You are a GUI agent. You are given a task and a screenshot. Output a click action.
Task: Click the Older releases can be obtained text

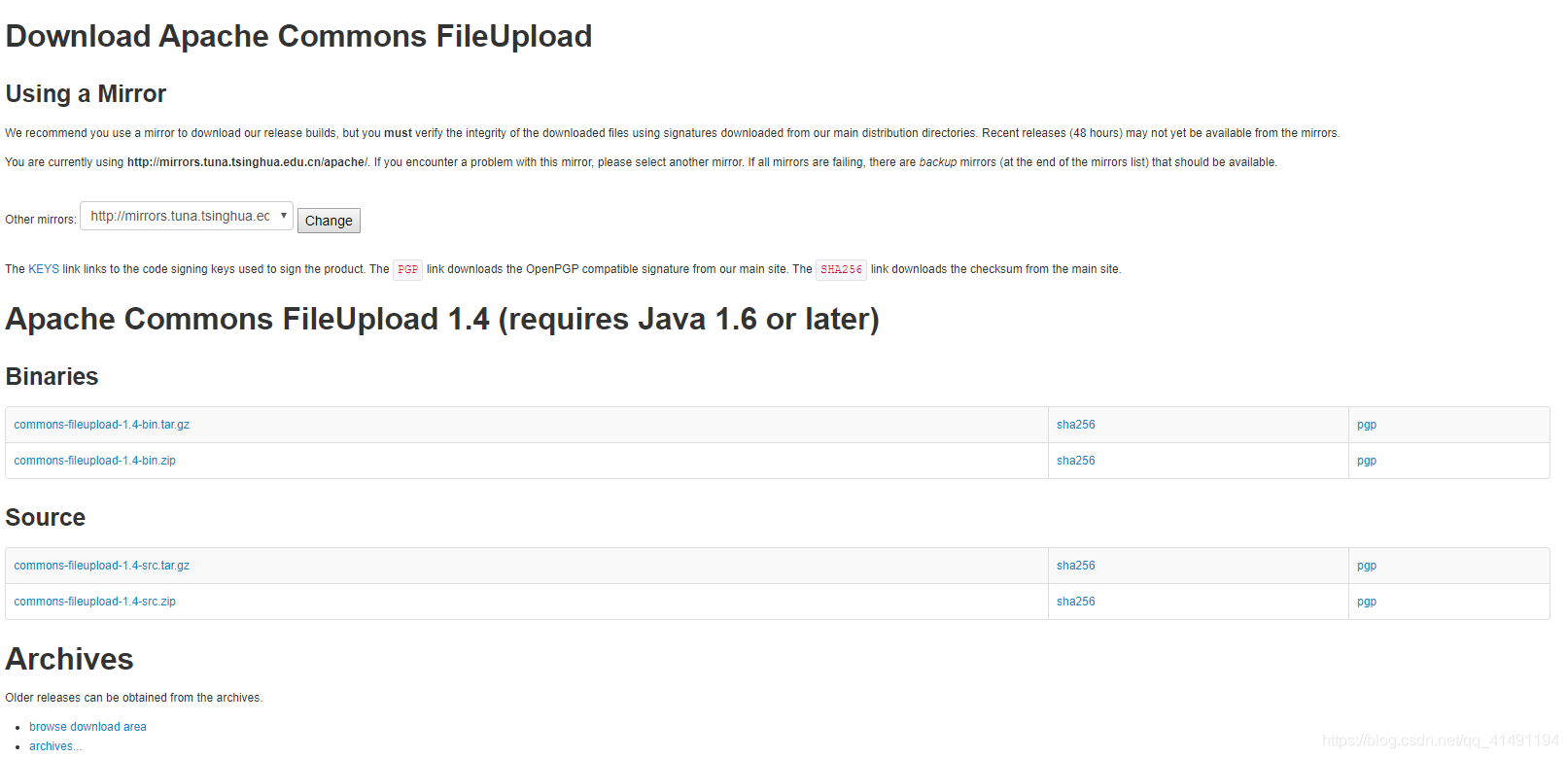click(x=133, y=698)
